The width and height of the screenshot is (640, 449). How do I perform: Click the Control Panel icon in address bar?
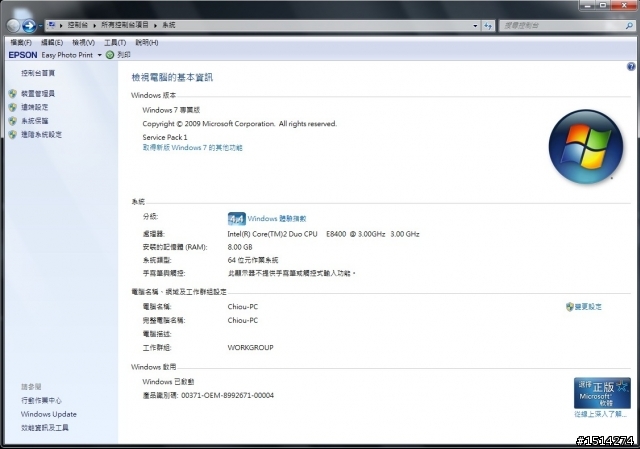pyautogui.click(x=51, y=25)
